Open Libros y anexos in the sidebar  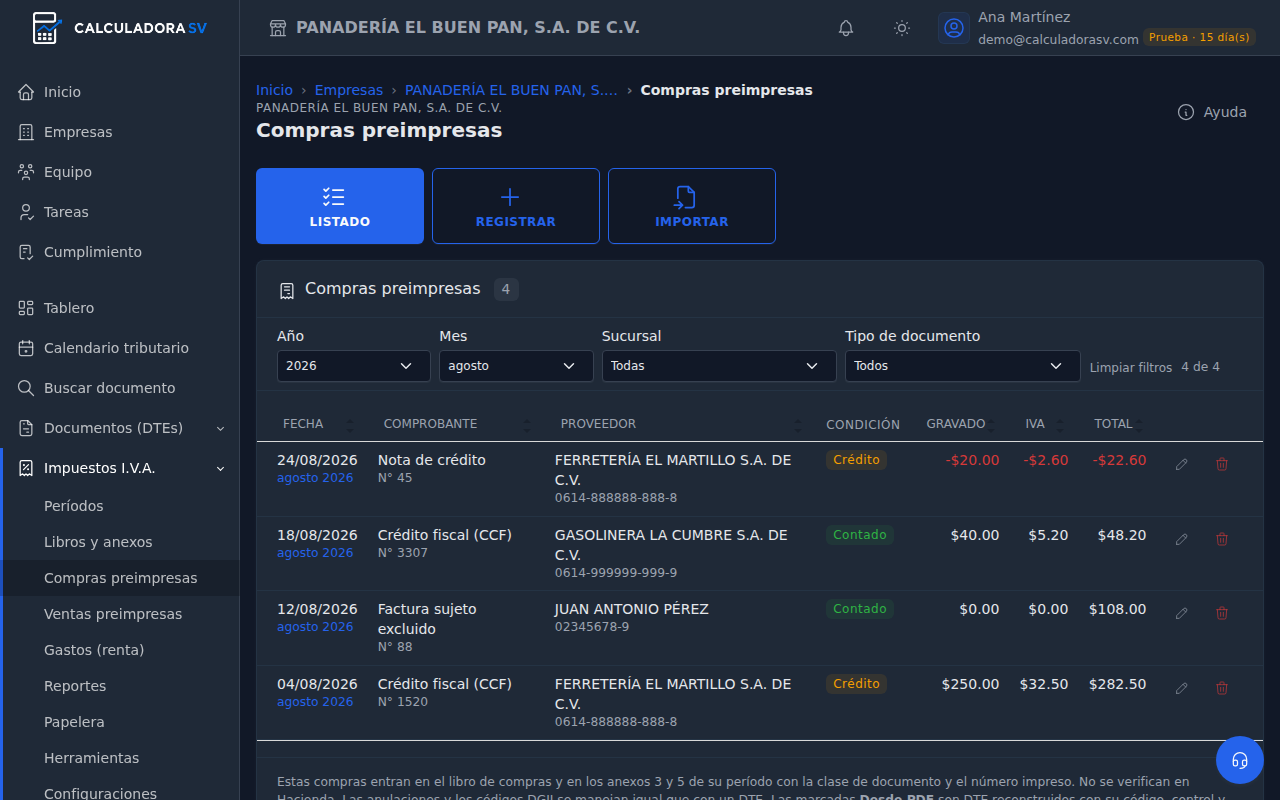click(121, 542)
